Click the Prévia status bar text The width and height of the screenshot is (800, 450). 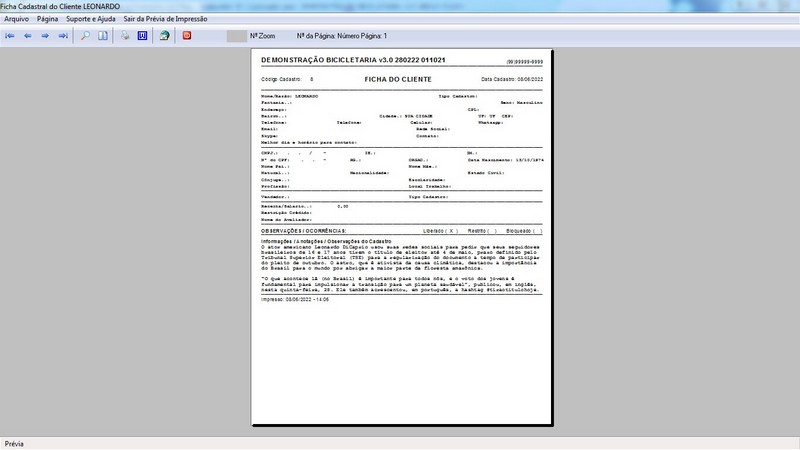coord(14,444)
